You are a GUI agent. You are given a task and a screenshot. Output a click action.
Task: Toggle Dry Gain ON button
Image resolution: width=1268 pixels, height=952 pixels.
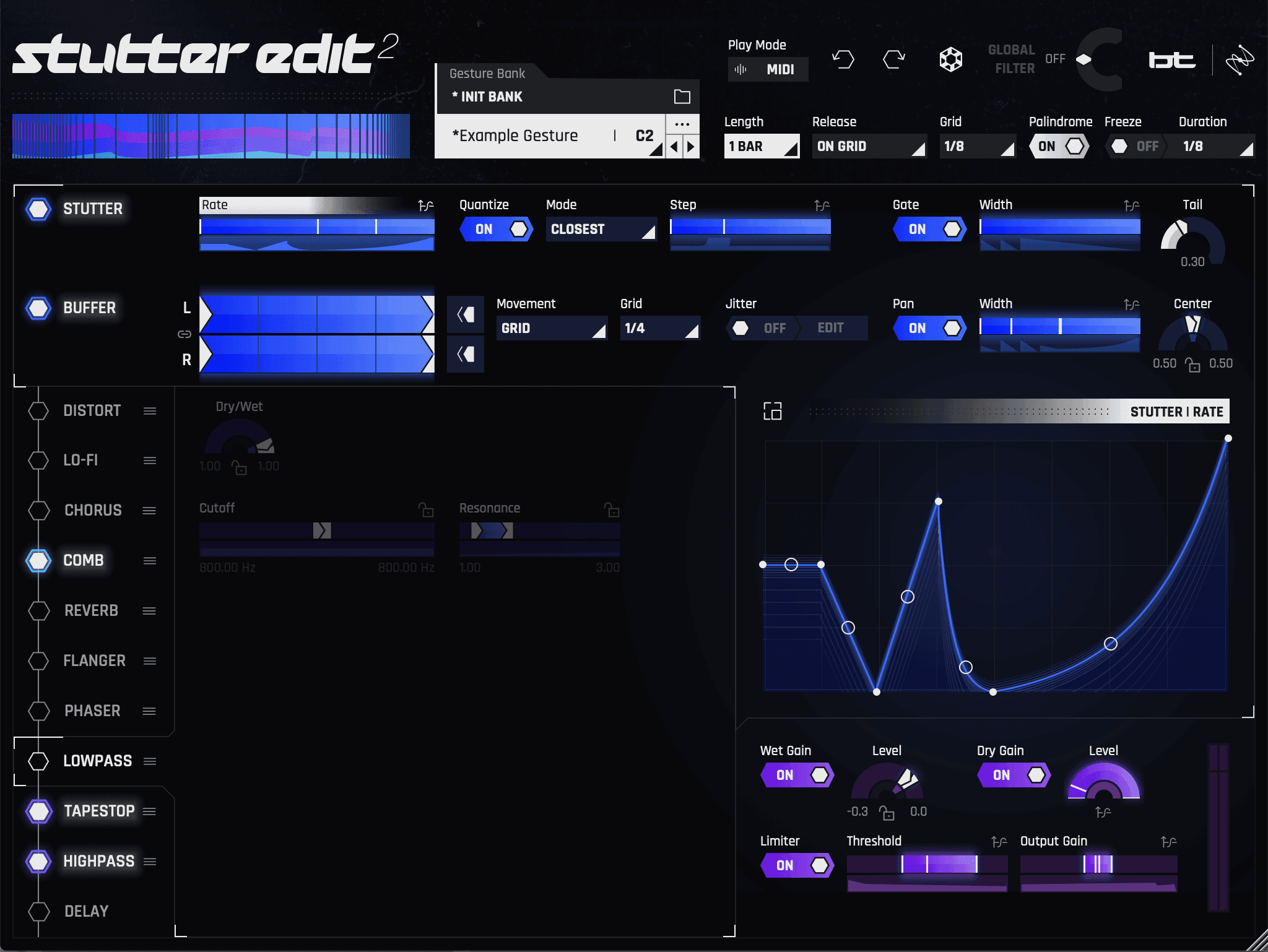(x=1014, y=775)
